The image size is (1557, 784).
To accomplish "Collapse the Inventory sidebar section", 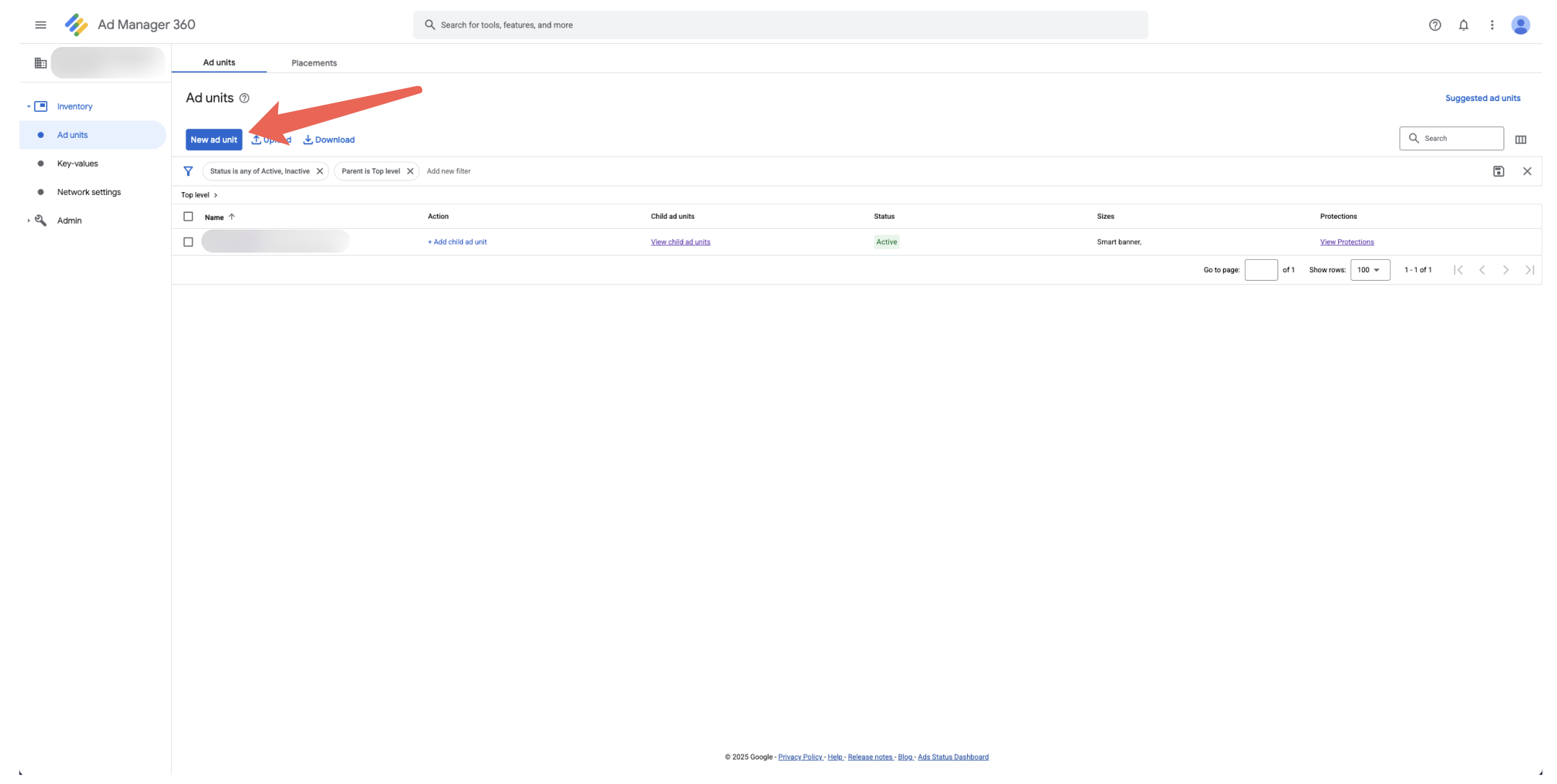I will [x=29, y=106].
